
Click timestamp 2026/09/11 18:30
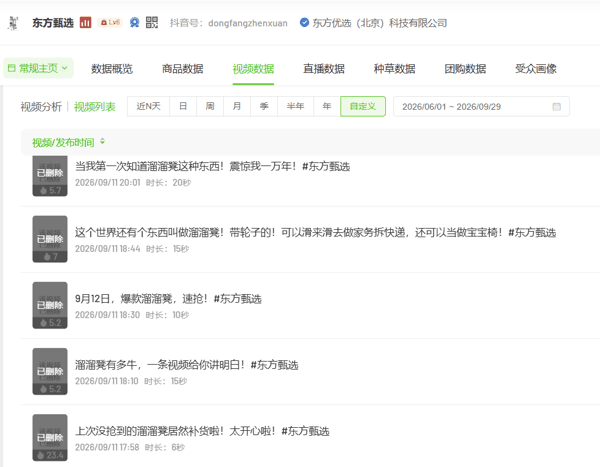(108, 315)
